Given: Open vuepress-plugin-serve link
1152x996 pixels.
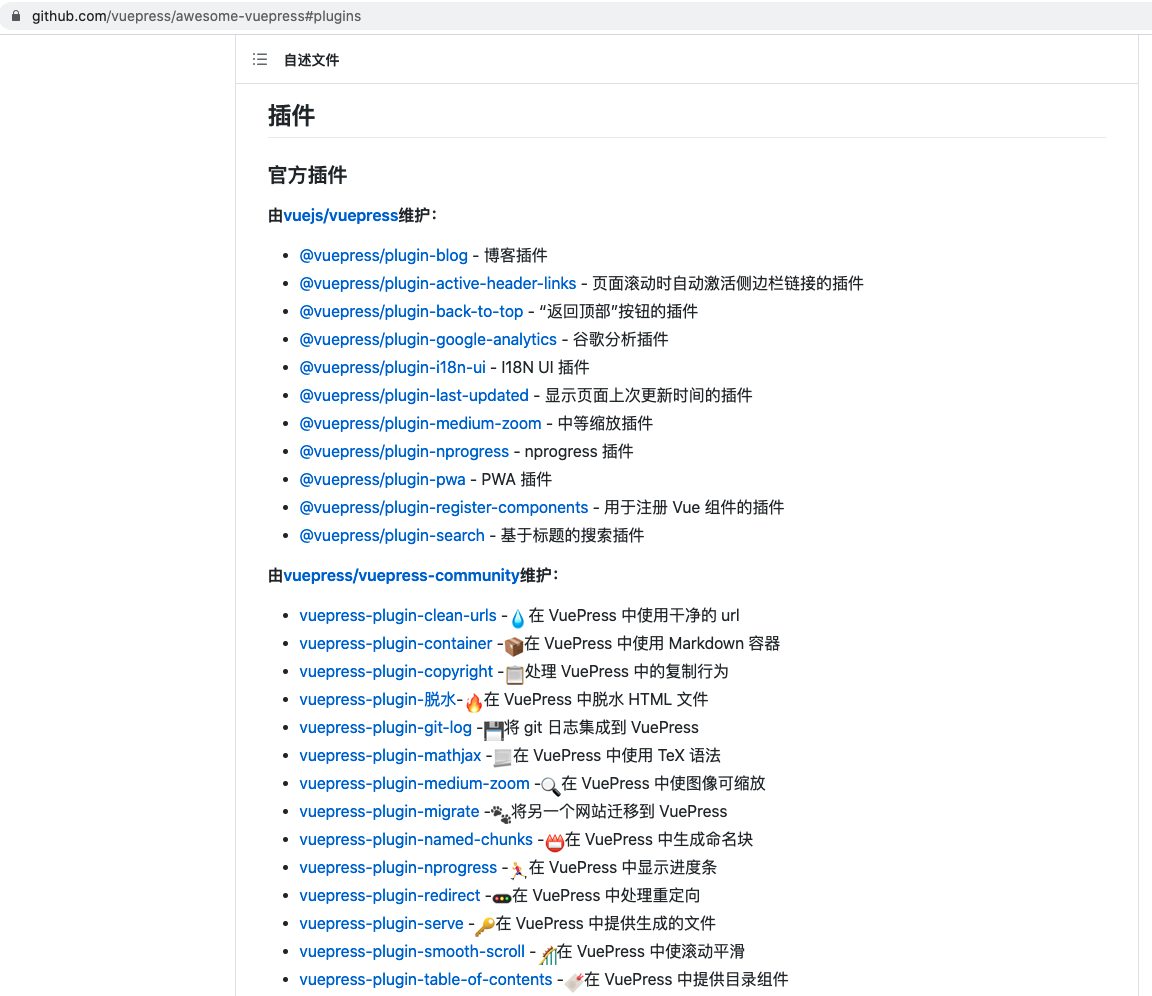Looking at the screenshot, I should click(x=381, y=923).
